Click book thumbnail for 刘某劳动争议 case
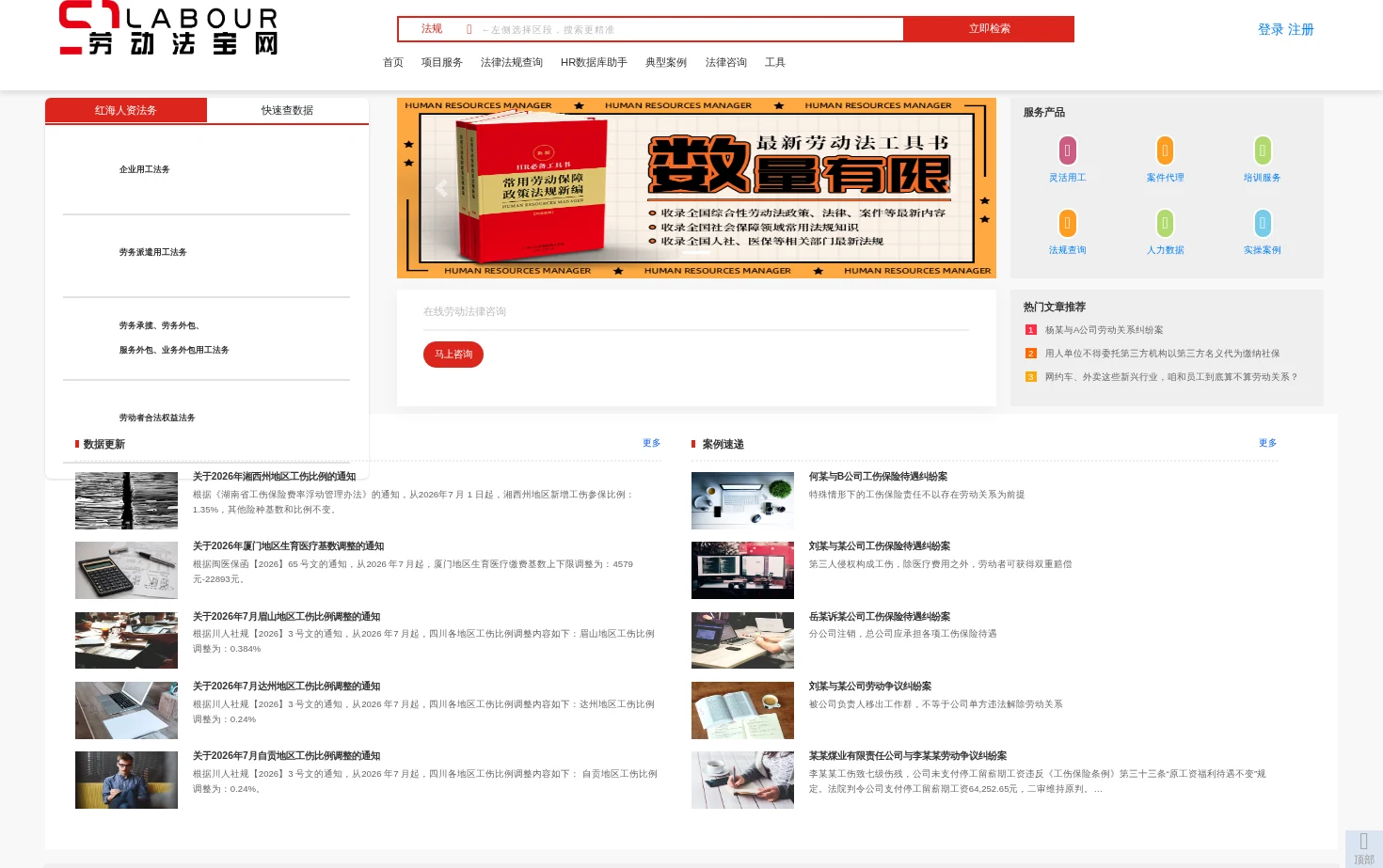1383x868 pixels. [742, 710]
